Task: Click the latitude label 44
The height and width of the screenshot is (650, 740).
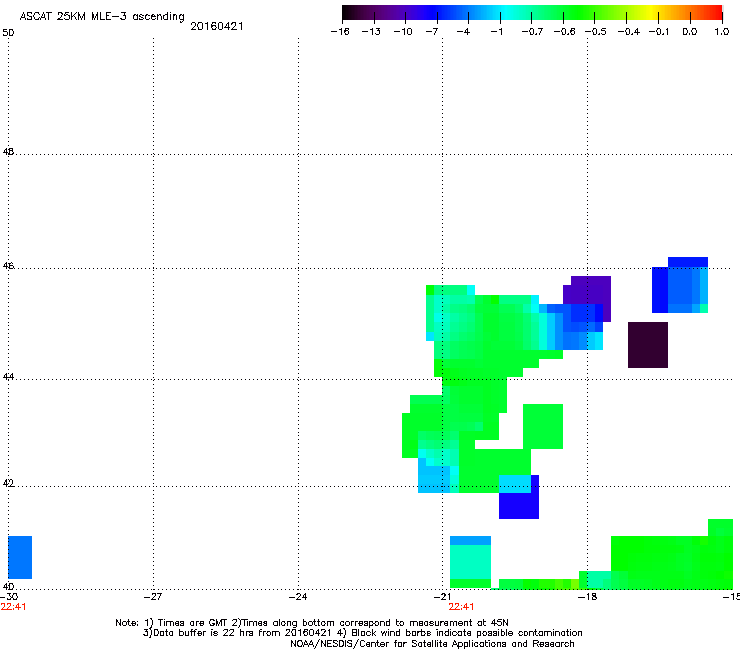Action: click(8, 377)
